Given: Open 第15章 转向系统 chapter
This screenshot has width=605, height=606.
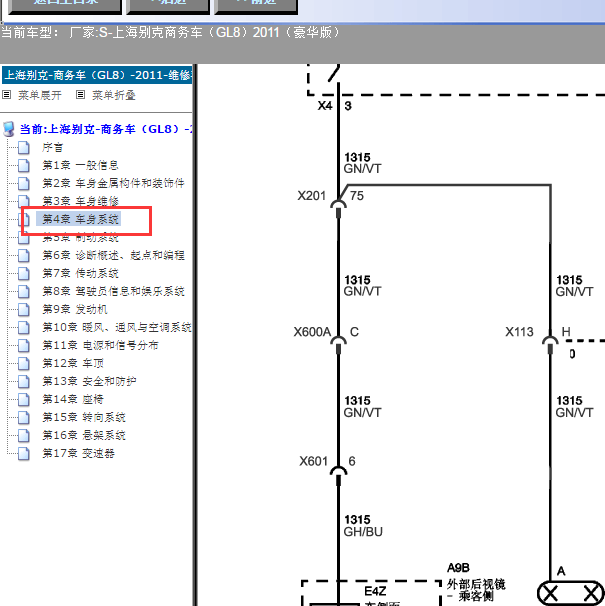Looking at the screenshot, I should click(x=84, y=417).
